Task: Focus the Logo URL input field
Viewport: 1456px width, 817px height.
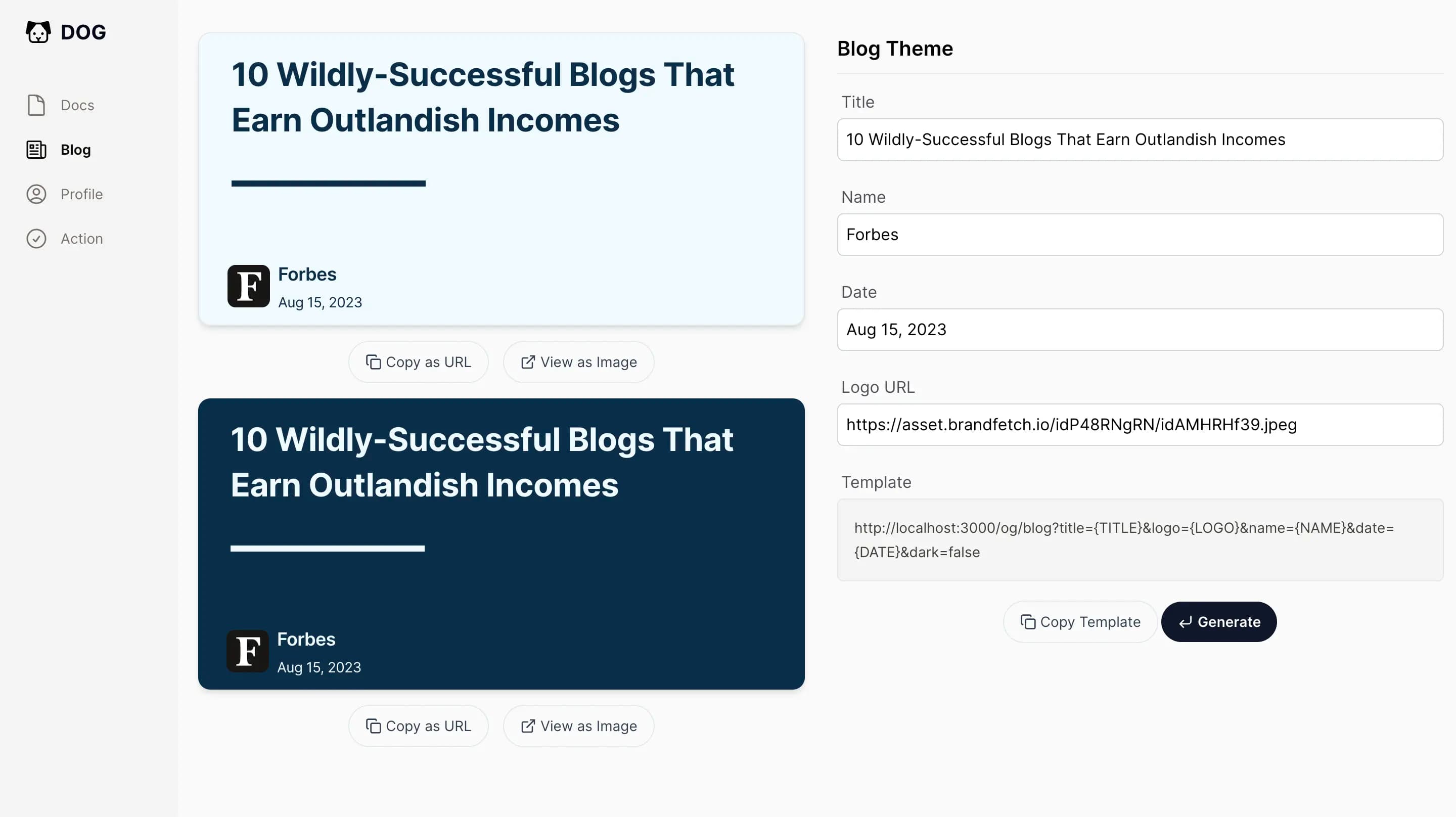Action: [x=1140, y=425]
